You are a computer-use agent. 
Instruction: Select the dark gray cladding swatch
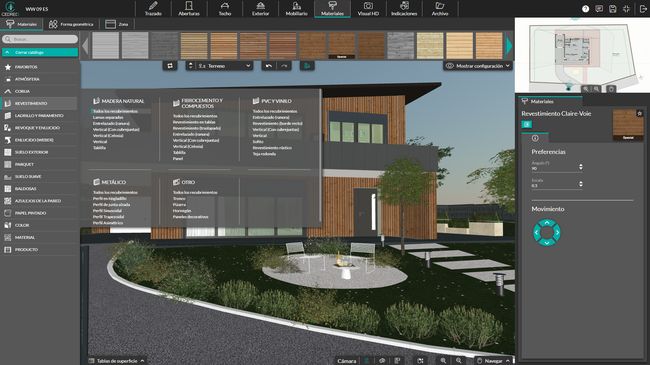(164, 46)
